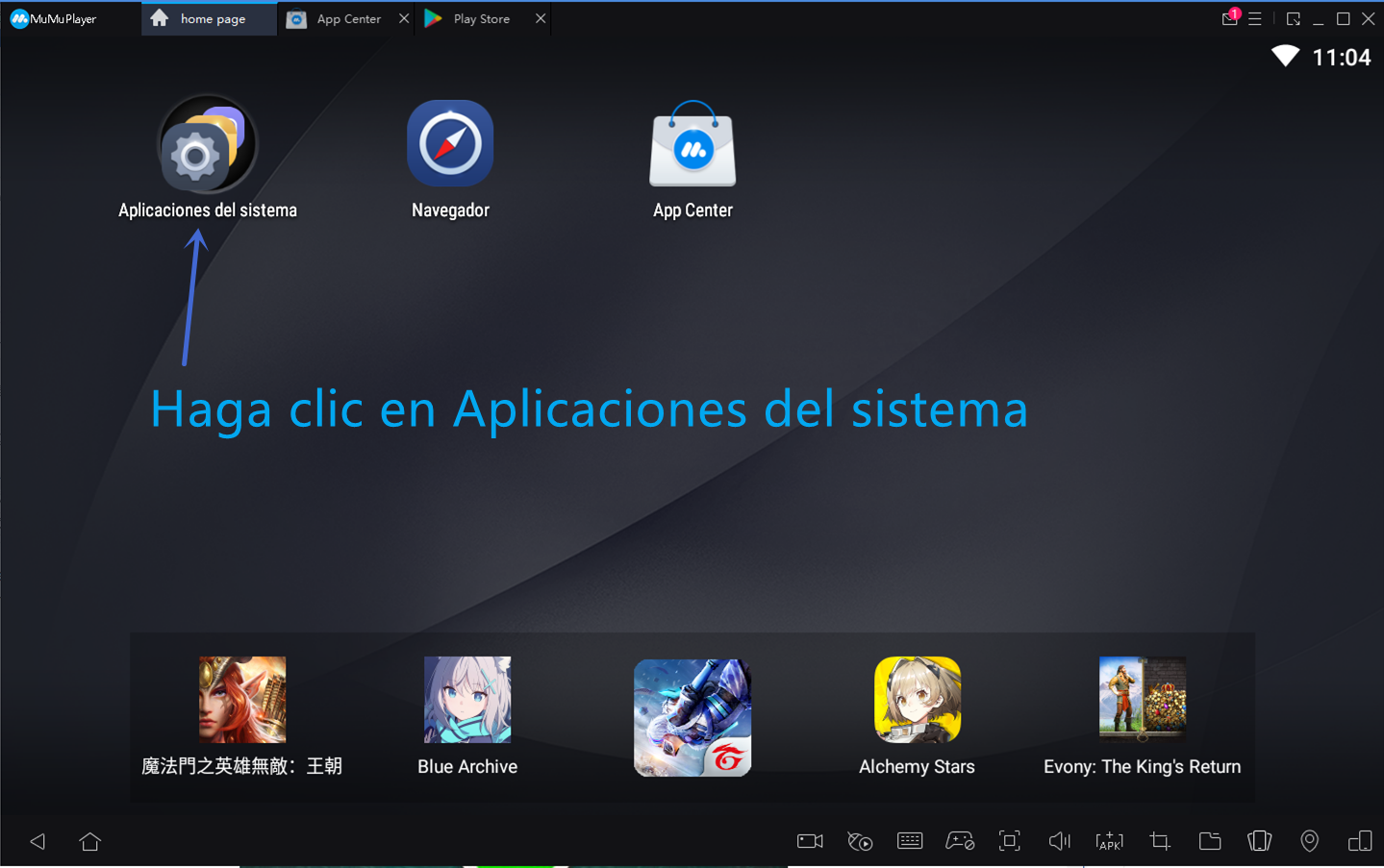This screenshot has height=868, width=1384.
Task: Open the hamburger menu in title bar
Action: coord(1255,19)
